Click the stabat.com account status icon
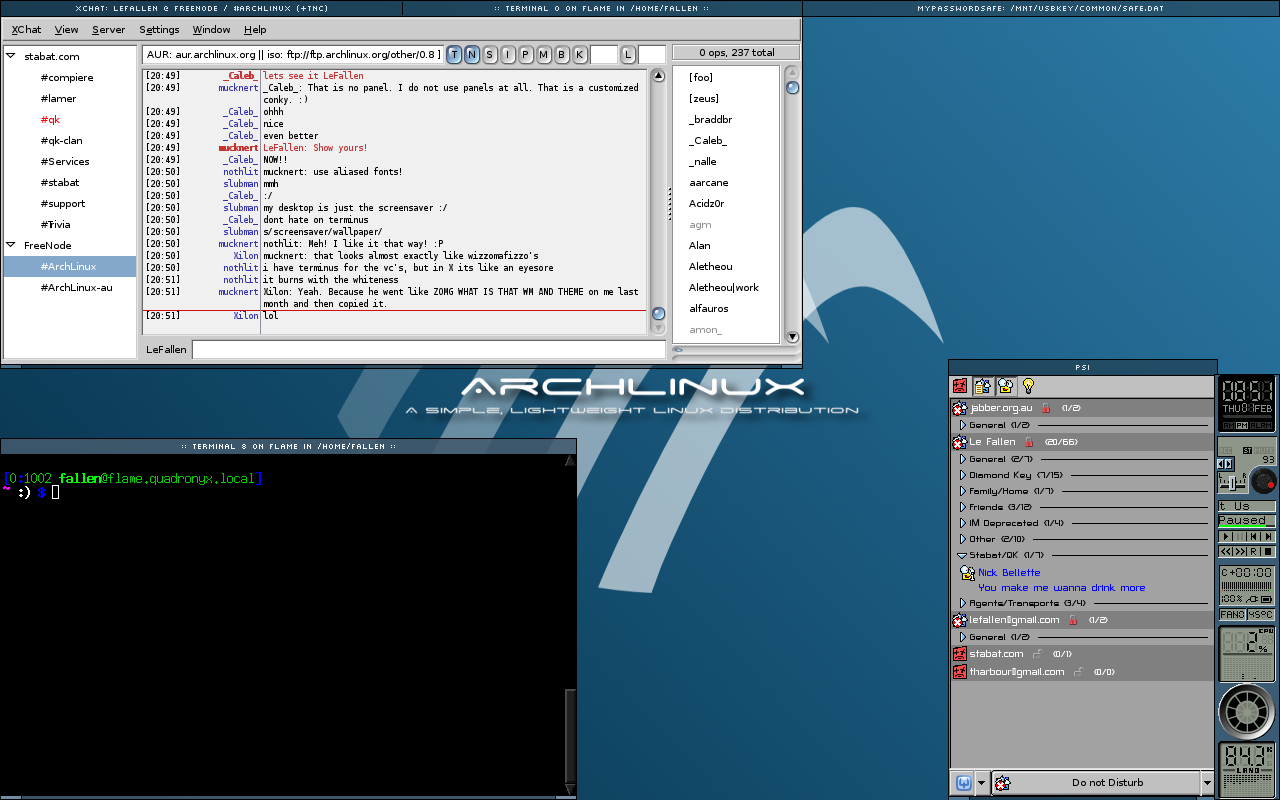Screen dimensions: 1280x800 959,654
